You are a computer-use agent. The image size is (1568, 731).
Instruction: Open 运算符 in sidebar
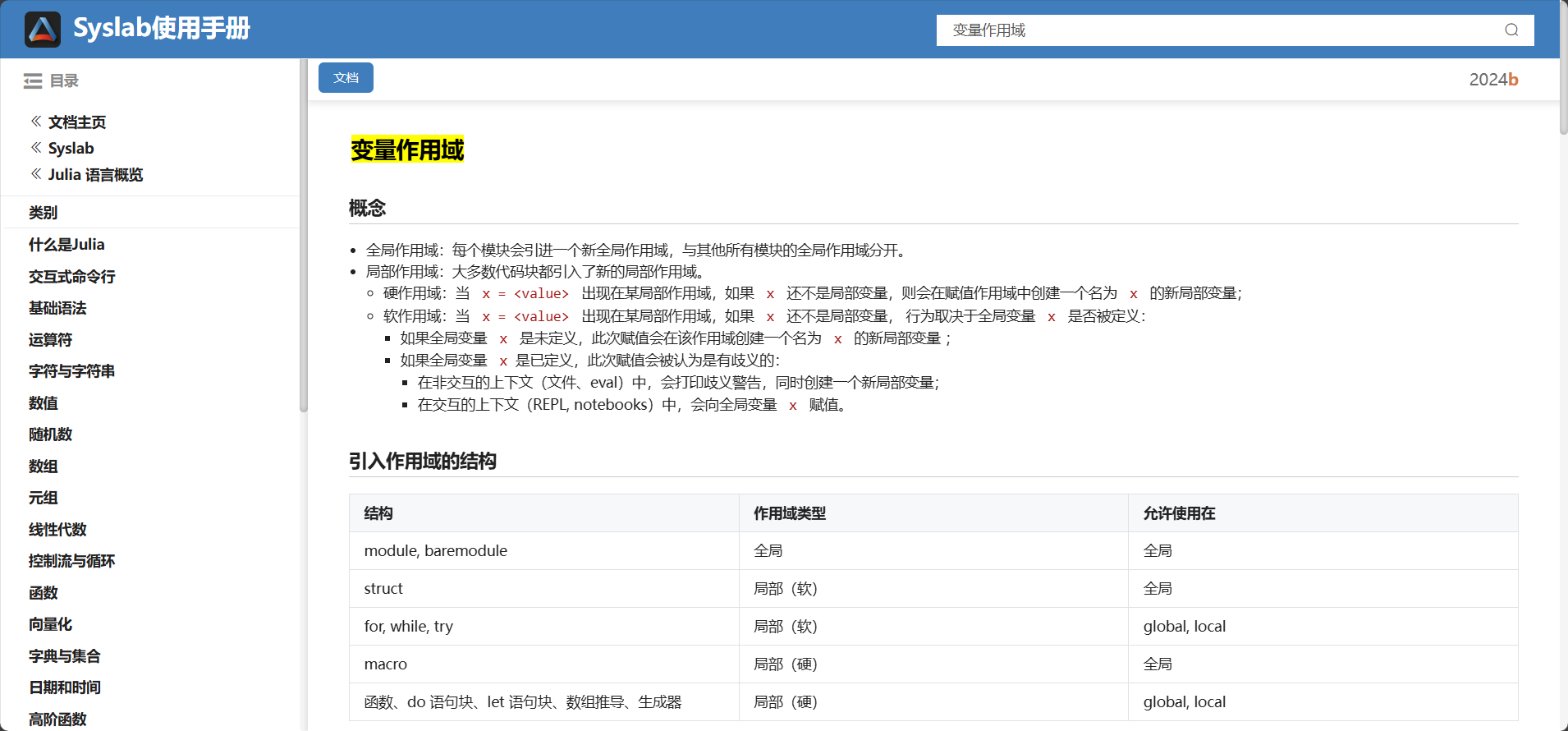tap(50, 340)
